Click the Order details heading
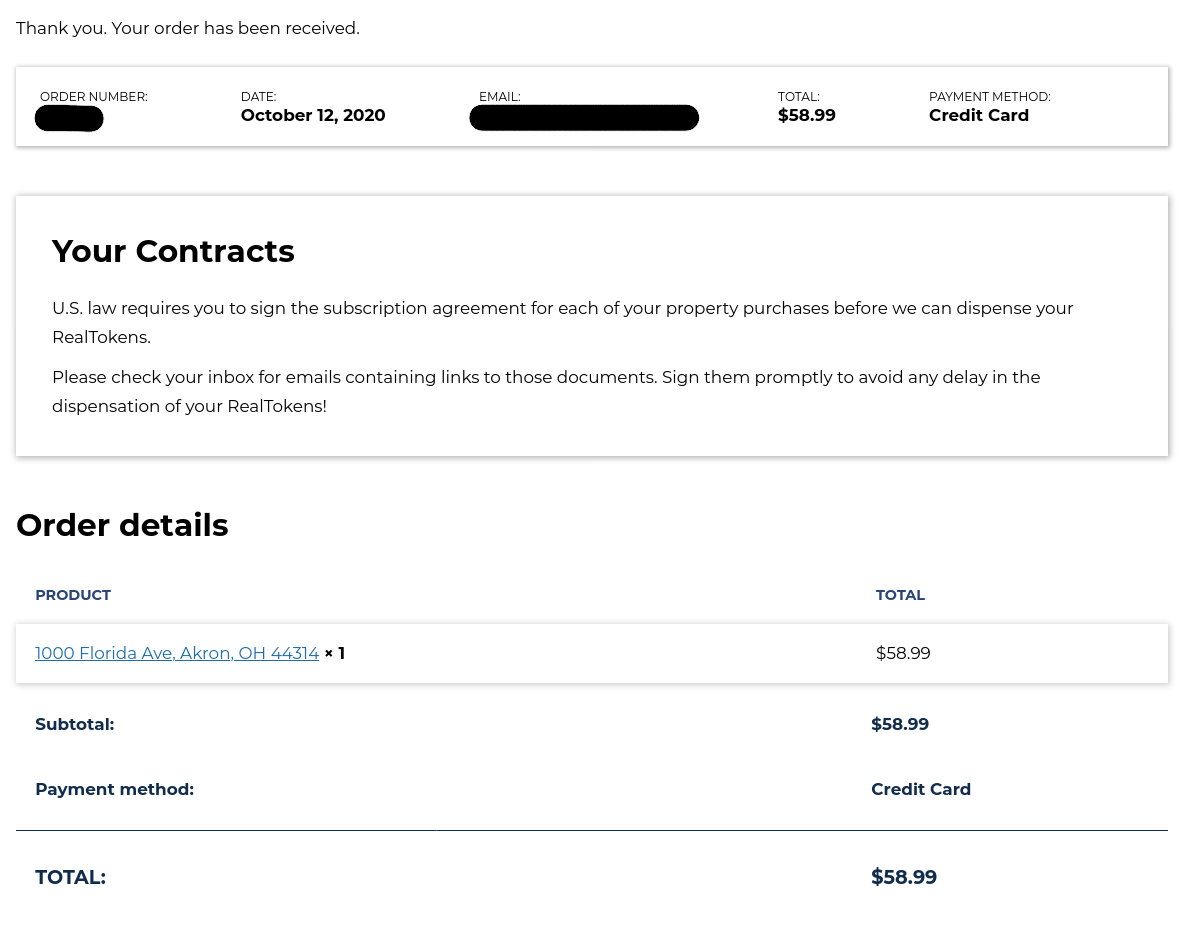The image size is (1202, 939). [x=122, y=525]
